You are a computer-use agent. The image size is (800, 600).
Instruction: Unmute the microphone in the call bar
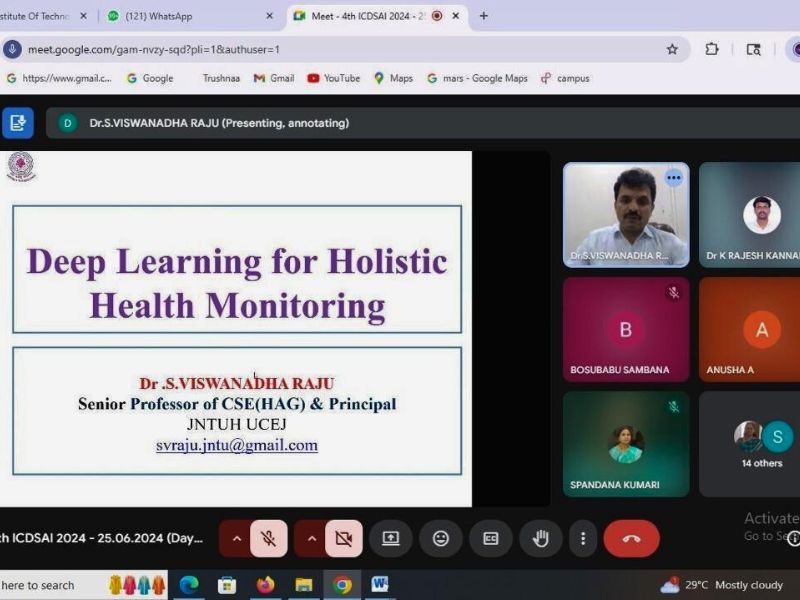(x=268, y=539)
